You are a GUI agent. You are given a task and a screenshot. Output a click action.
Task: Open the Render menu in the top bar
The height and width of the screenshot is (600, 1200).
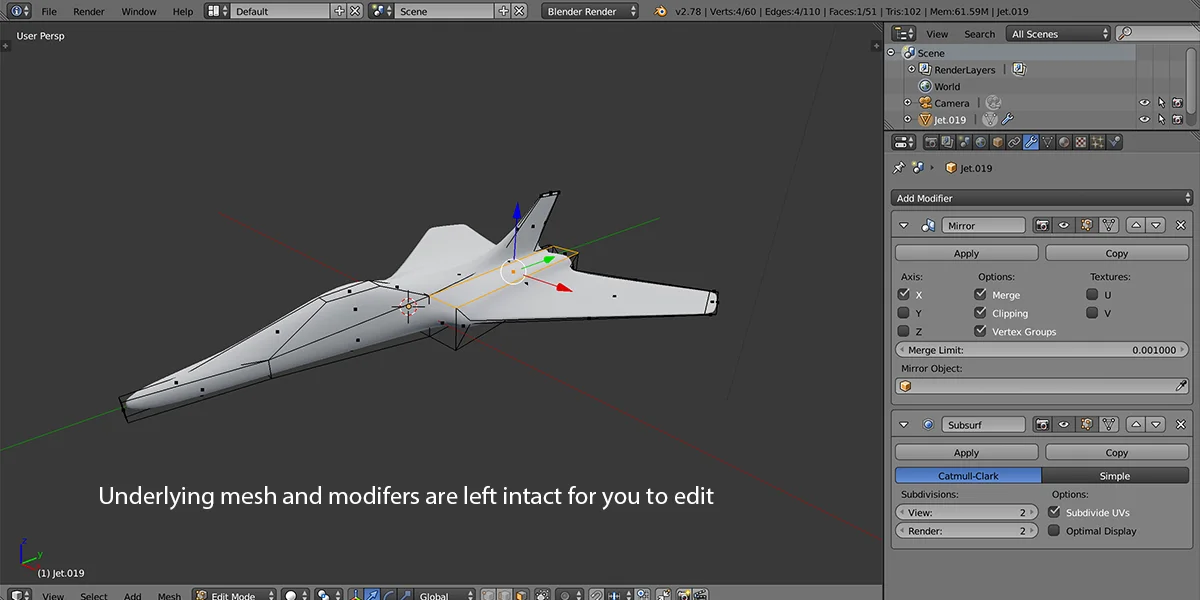[x=88, y=10]
